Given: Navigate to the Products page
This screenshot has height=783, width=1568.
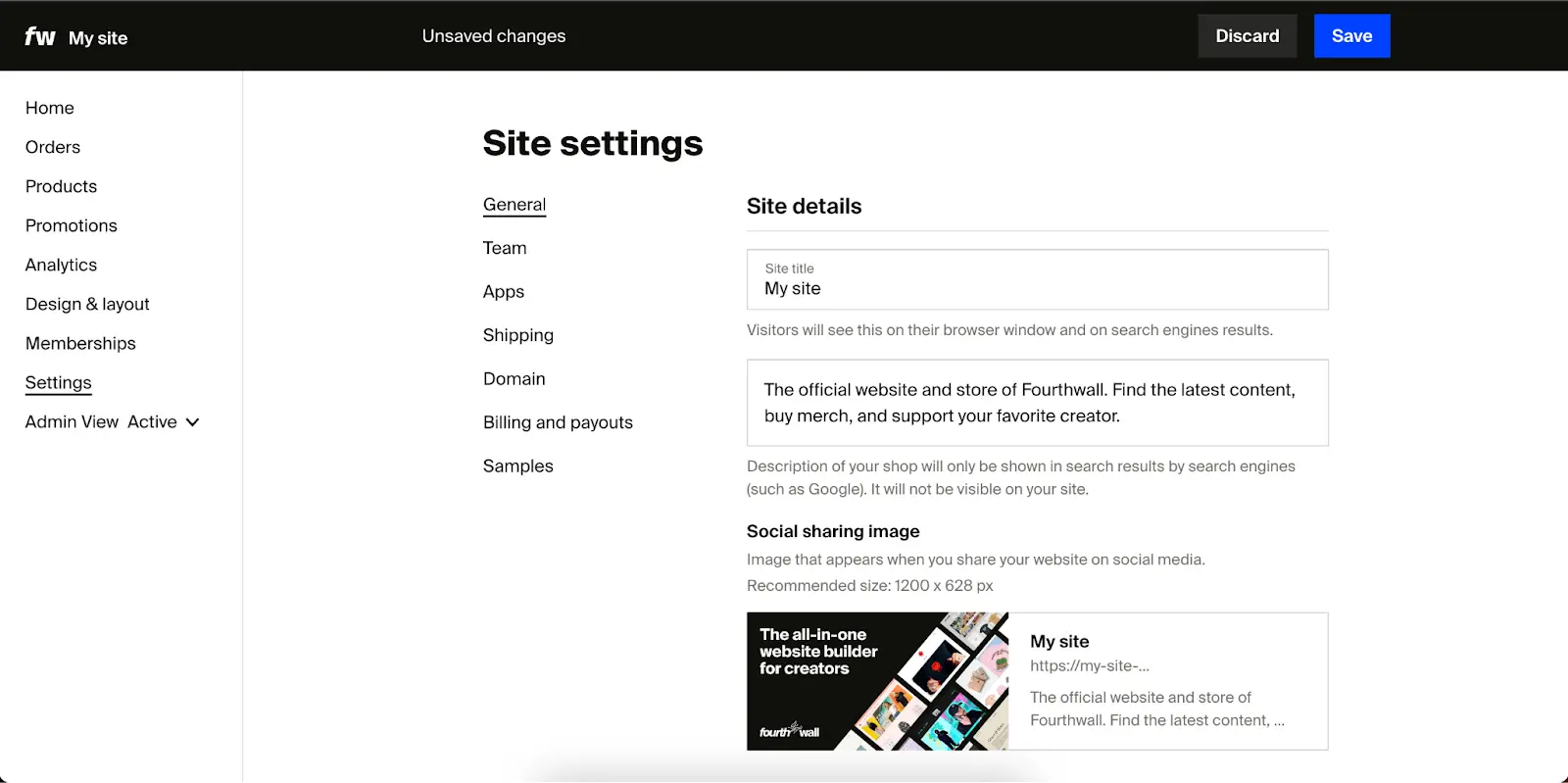Looking at the screenshot, I should [61, 186].
